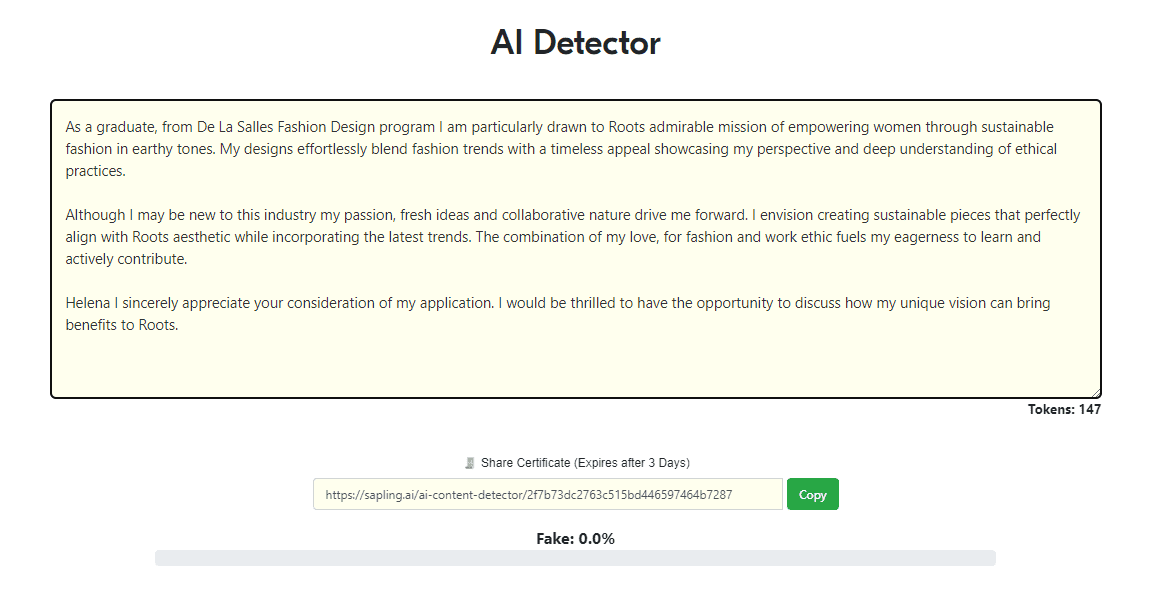Click the Tokens: 147 counter label
The width and height of the screenshot is (1161, 590).
(x=1064, y=409)
